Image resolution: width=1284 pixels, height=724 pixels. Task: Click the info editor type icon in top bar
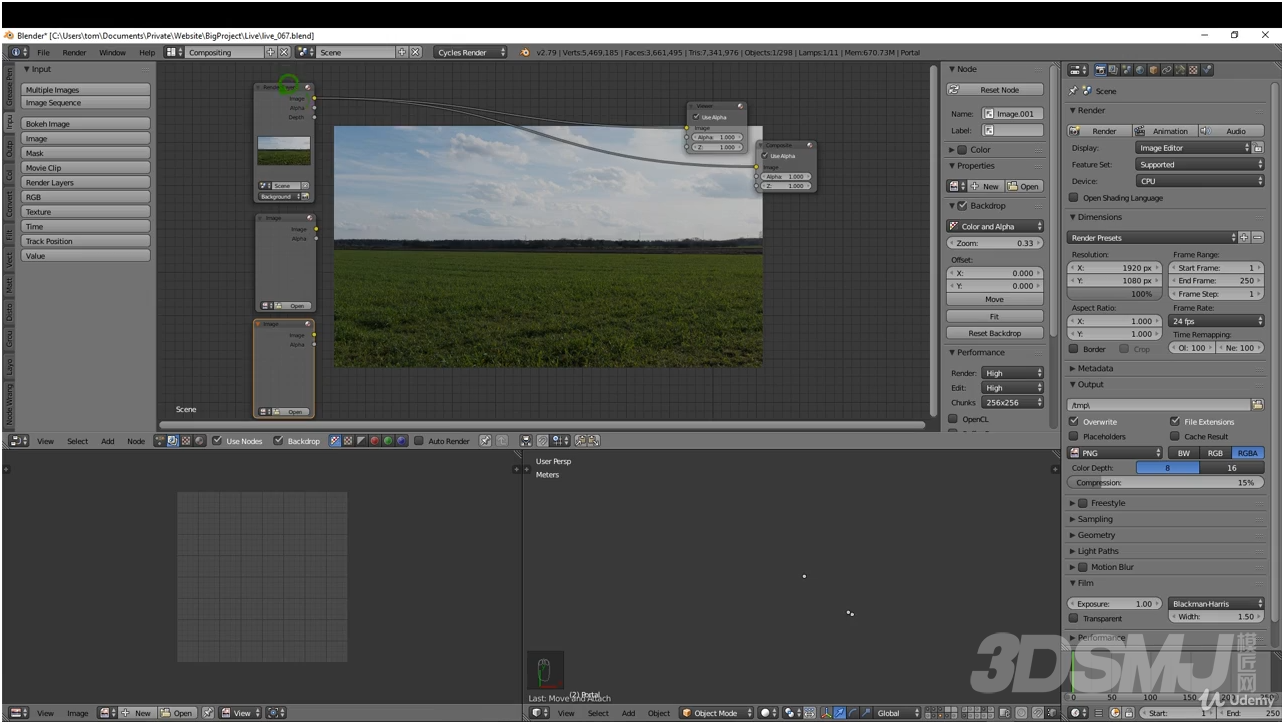pyautogui.click(x=18, y=52)
